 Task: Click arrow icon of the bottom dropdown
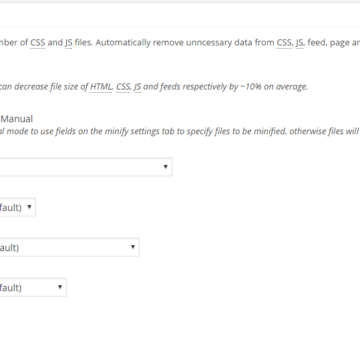[x=60, y=287]
